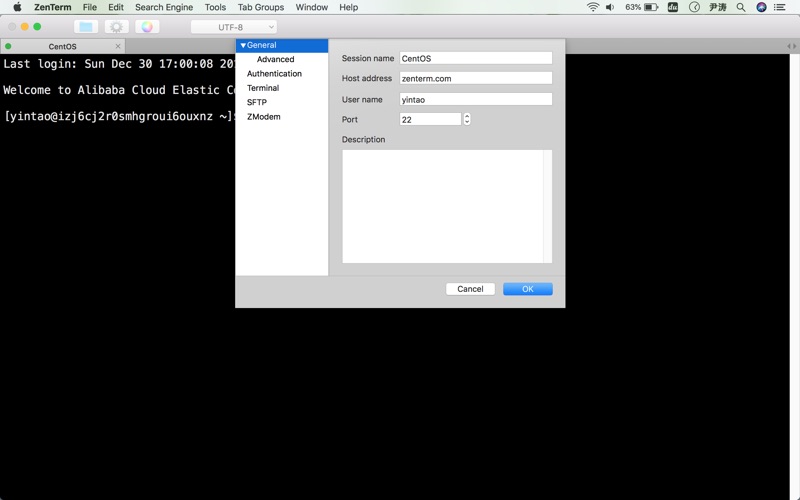Open the Apple menu
The width and height of the screenshot is (800, 500).
pos(17,7)
